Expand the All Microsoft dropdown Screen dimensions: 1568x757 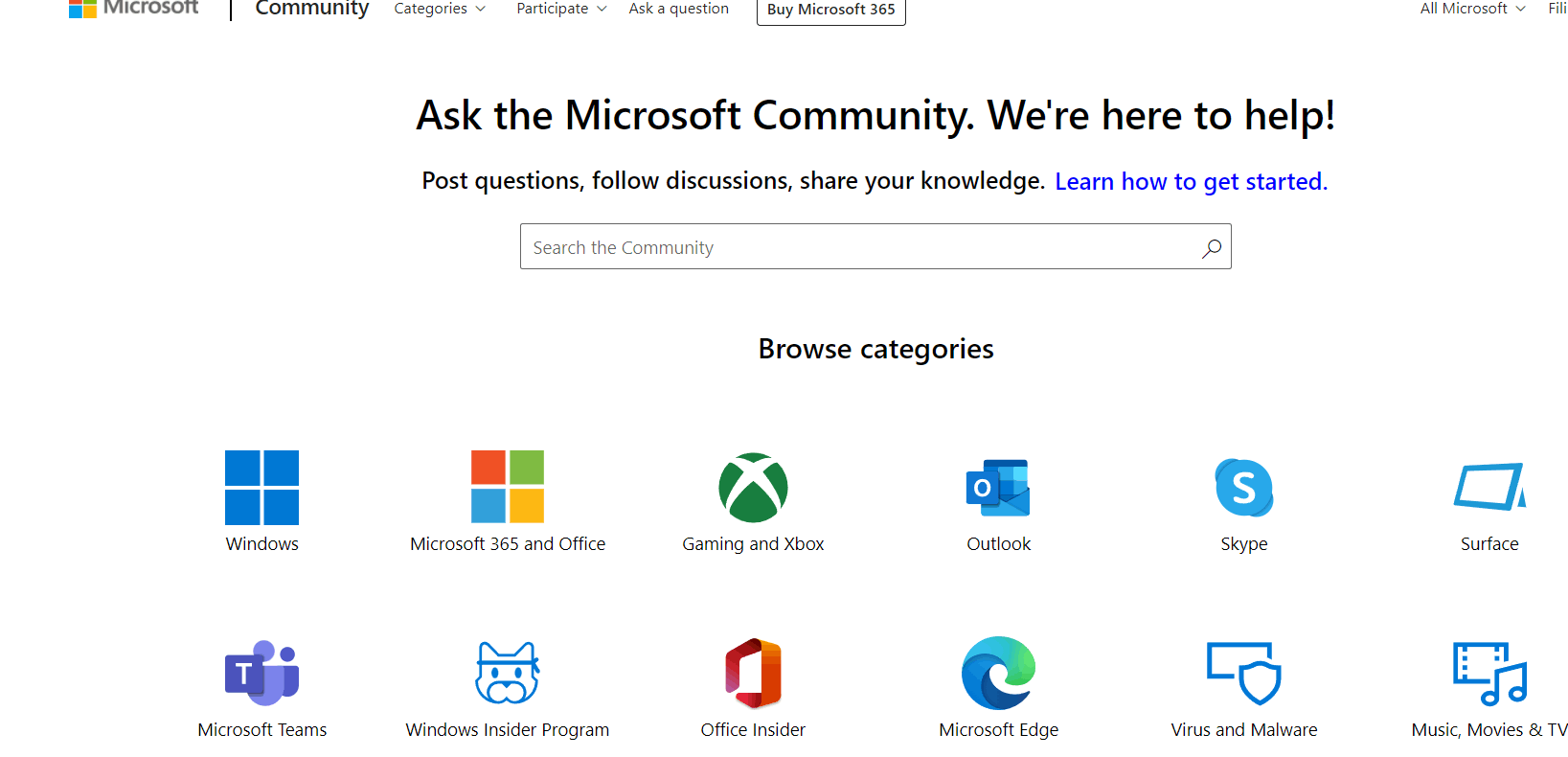pyautogui.click(x=1472, y=9)
